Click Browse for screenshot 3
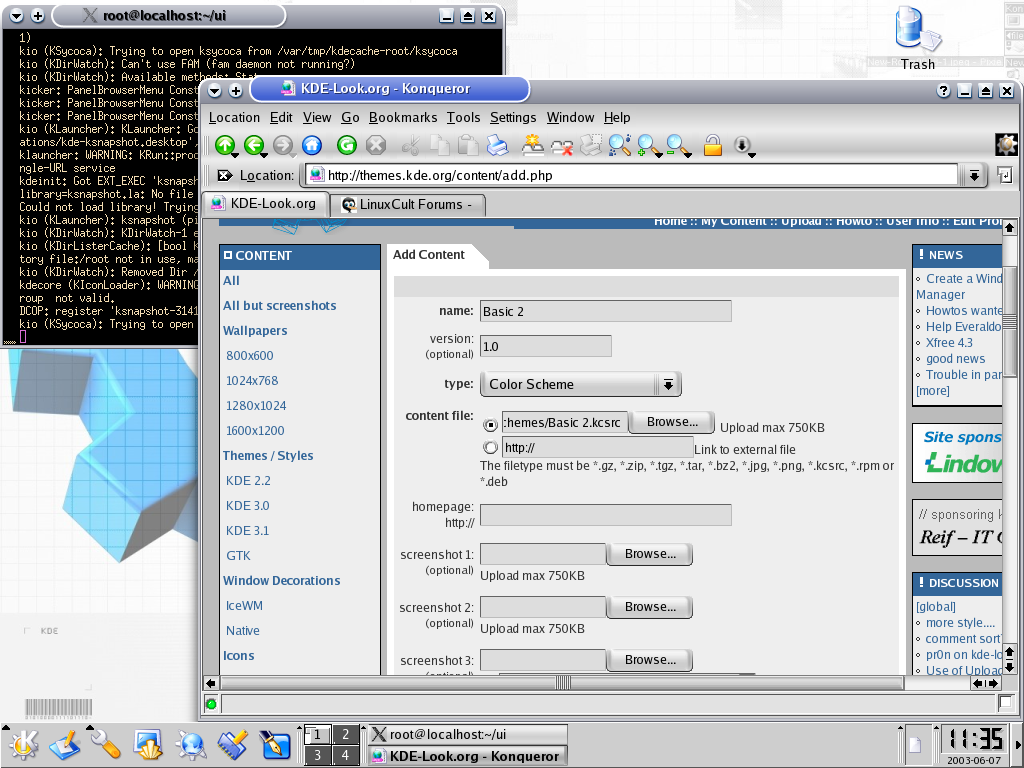The width and height of the screenshot is (1024, 768). point(650,660)
